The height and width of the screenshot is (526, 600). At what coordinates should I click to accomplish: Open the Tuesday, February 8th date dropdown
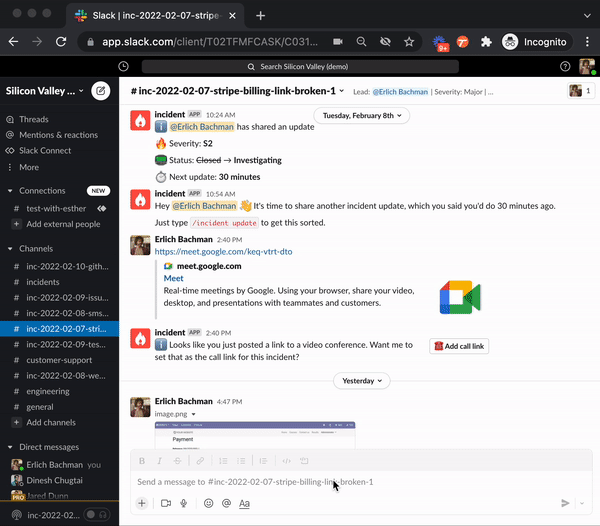coord(361,116)
